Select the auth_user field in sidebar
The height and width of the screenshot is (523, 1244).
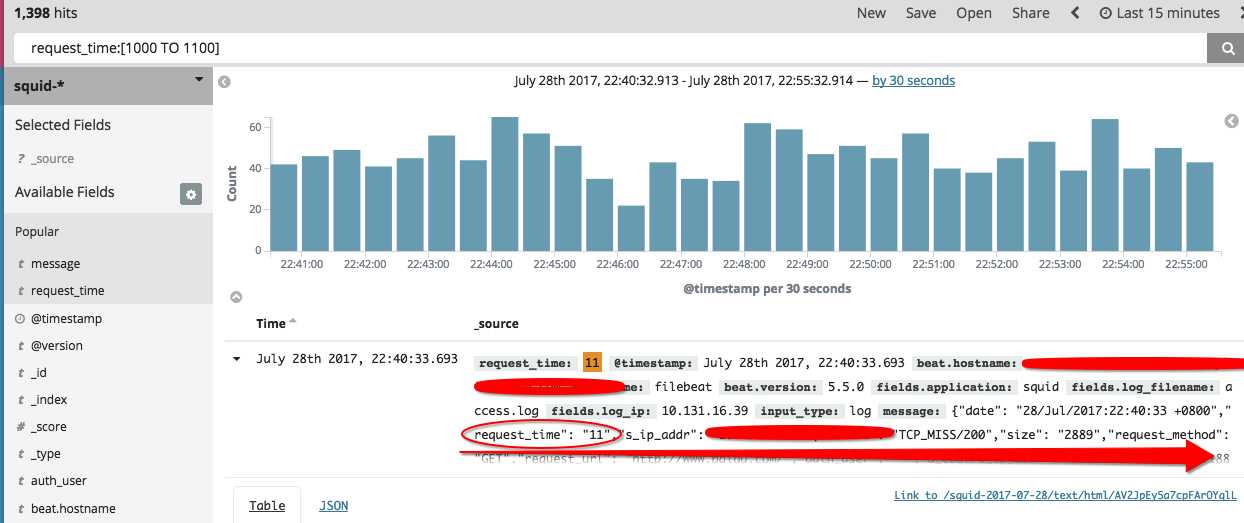pyautogui.click(x=59, y=481)
